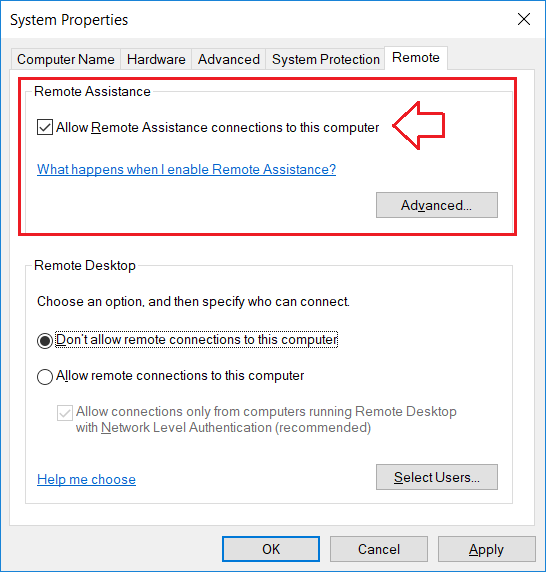This screenshot has height=572, width=546.
Task: Open 'What happens when I enable Remote Assistance?' link
Action: [x=186, y=169]
